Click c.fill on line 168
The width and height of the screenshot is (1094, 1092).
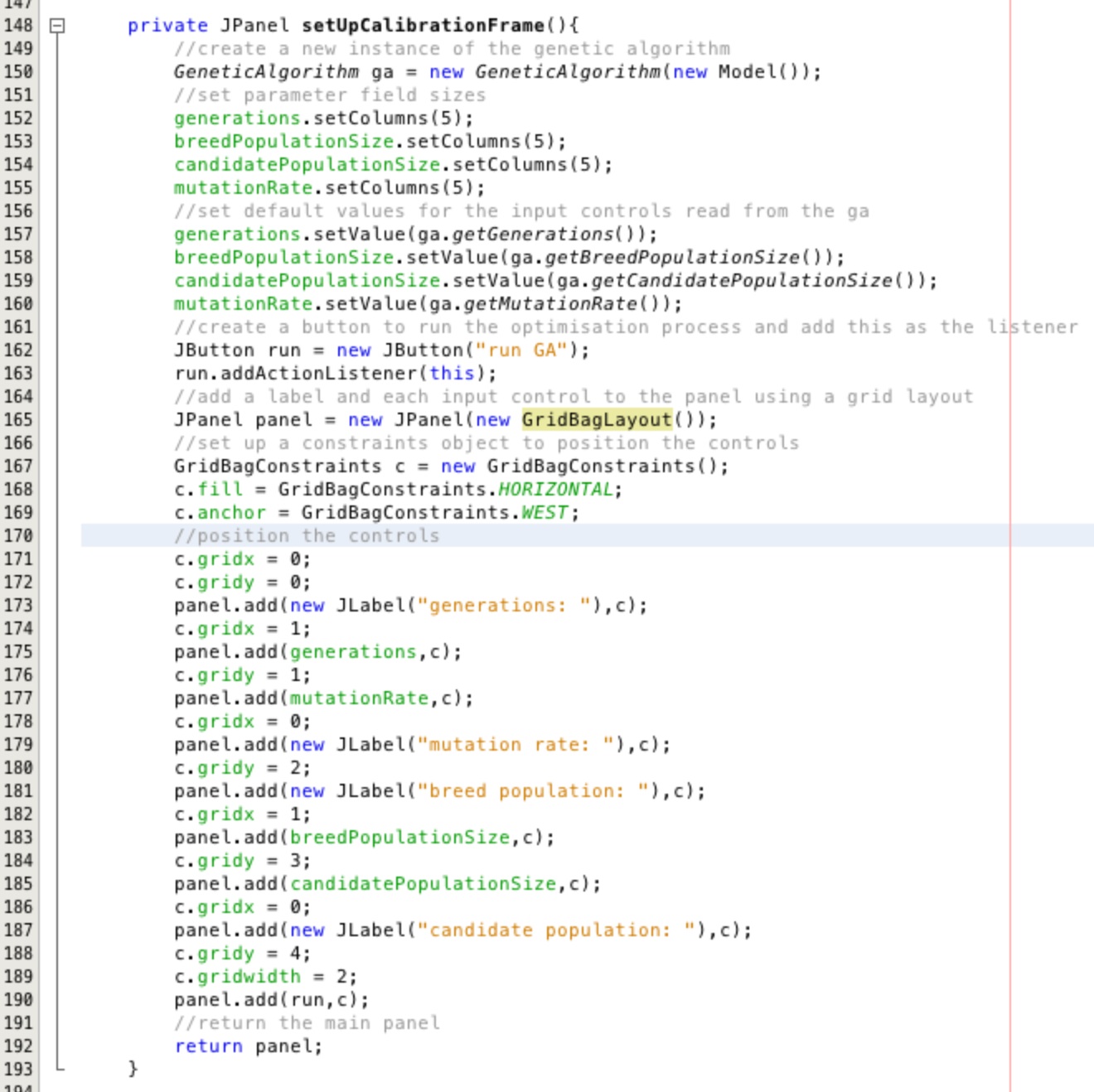[208, 490]
